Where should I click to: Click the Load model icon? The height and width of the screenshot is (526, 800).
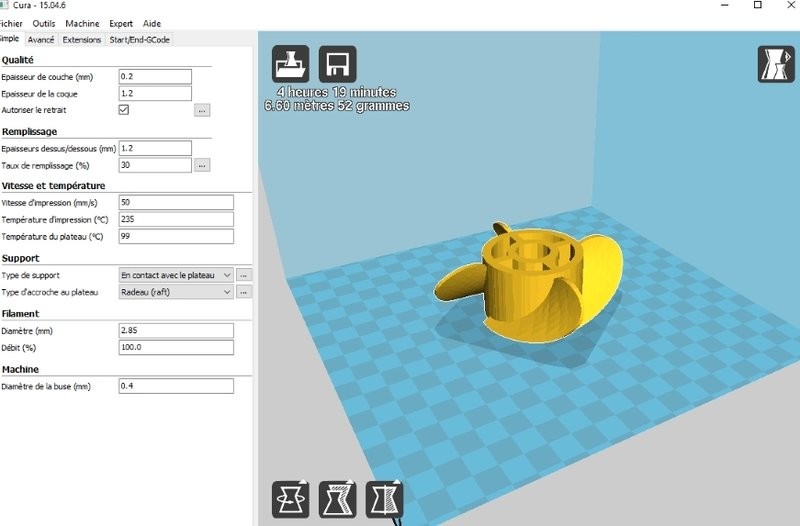pos(291,64)
